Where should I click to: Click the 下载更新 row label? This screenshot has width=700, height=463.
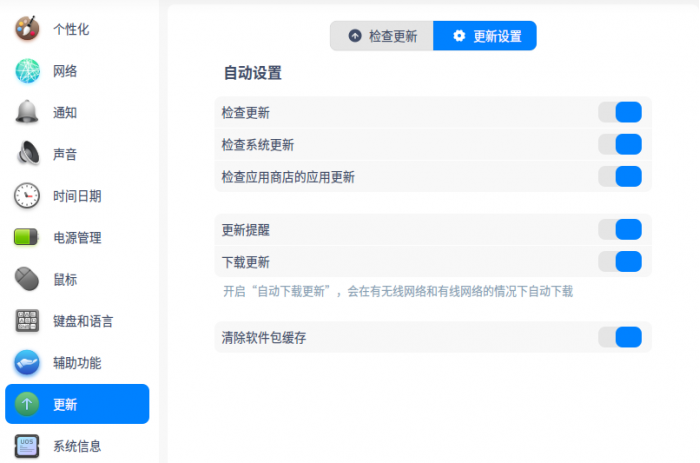point(246,262)
